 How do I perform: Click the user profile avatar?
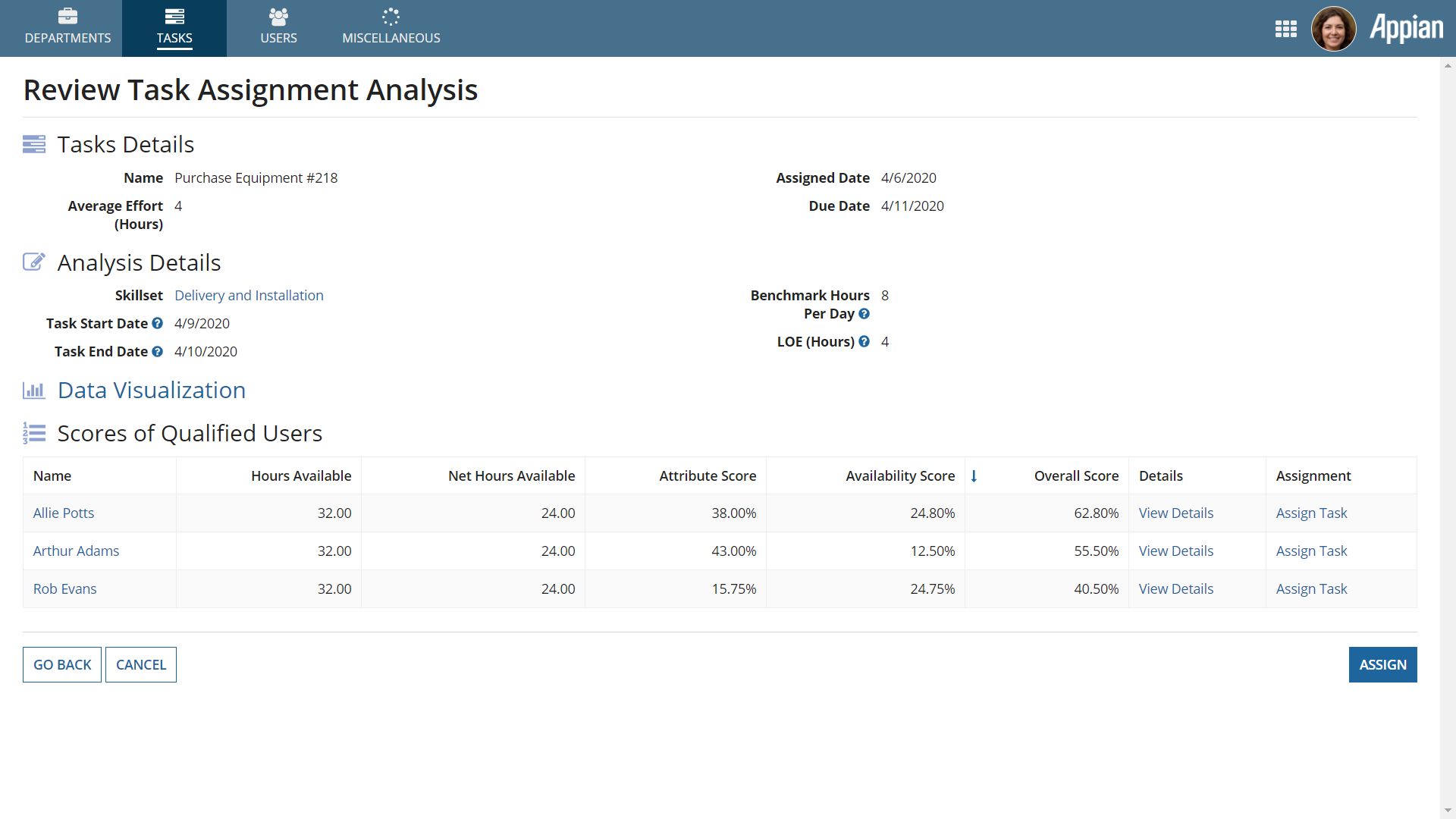coord(1333,29)
